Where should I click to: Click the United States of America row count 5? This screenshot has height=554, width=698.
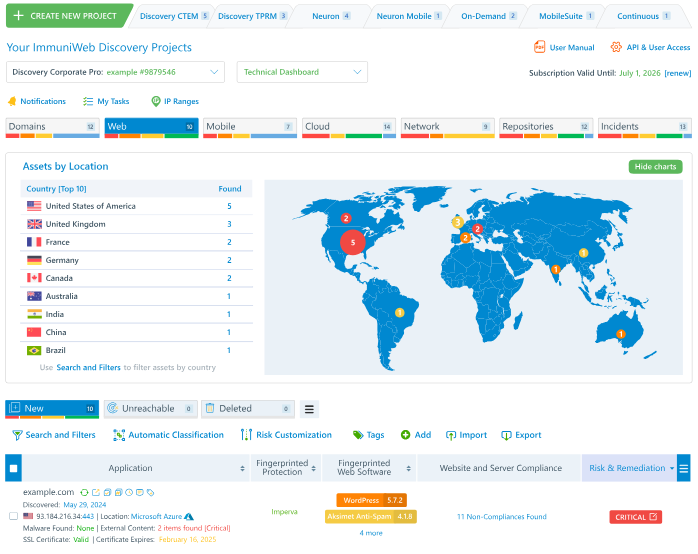pos(229,206)
